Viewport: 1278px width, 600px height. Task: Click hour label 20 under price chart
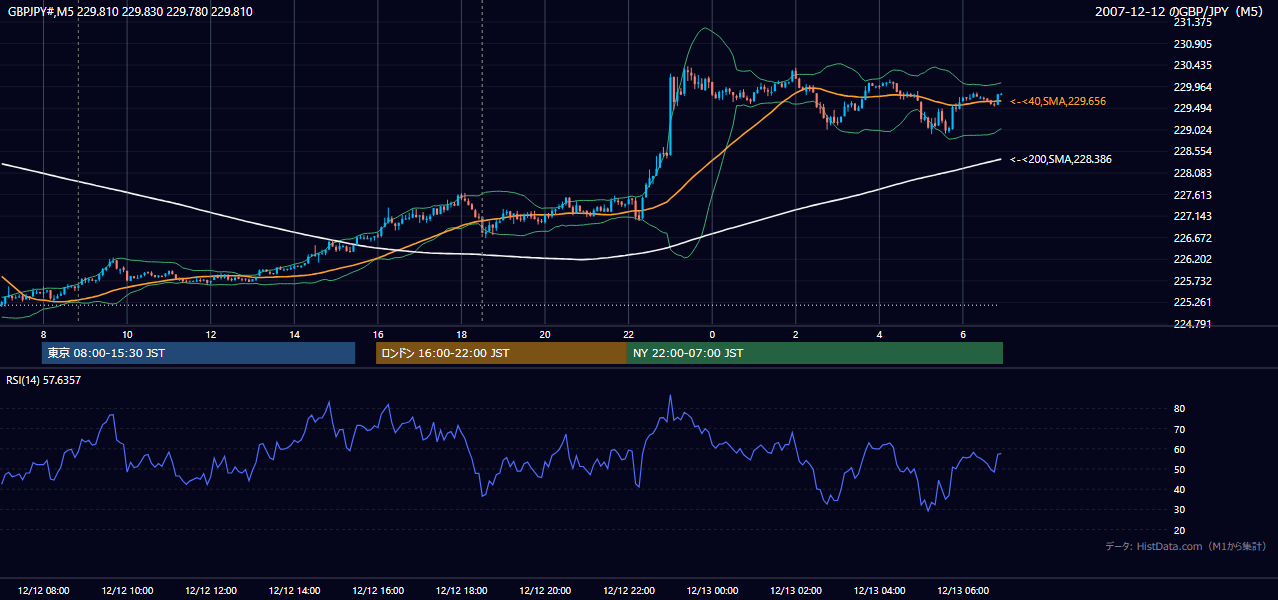(x=545, y=334)
